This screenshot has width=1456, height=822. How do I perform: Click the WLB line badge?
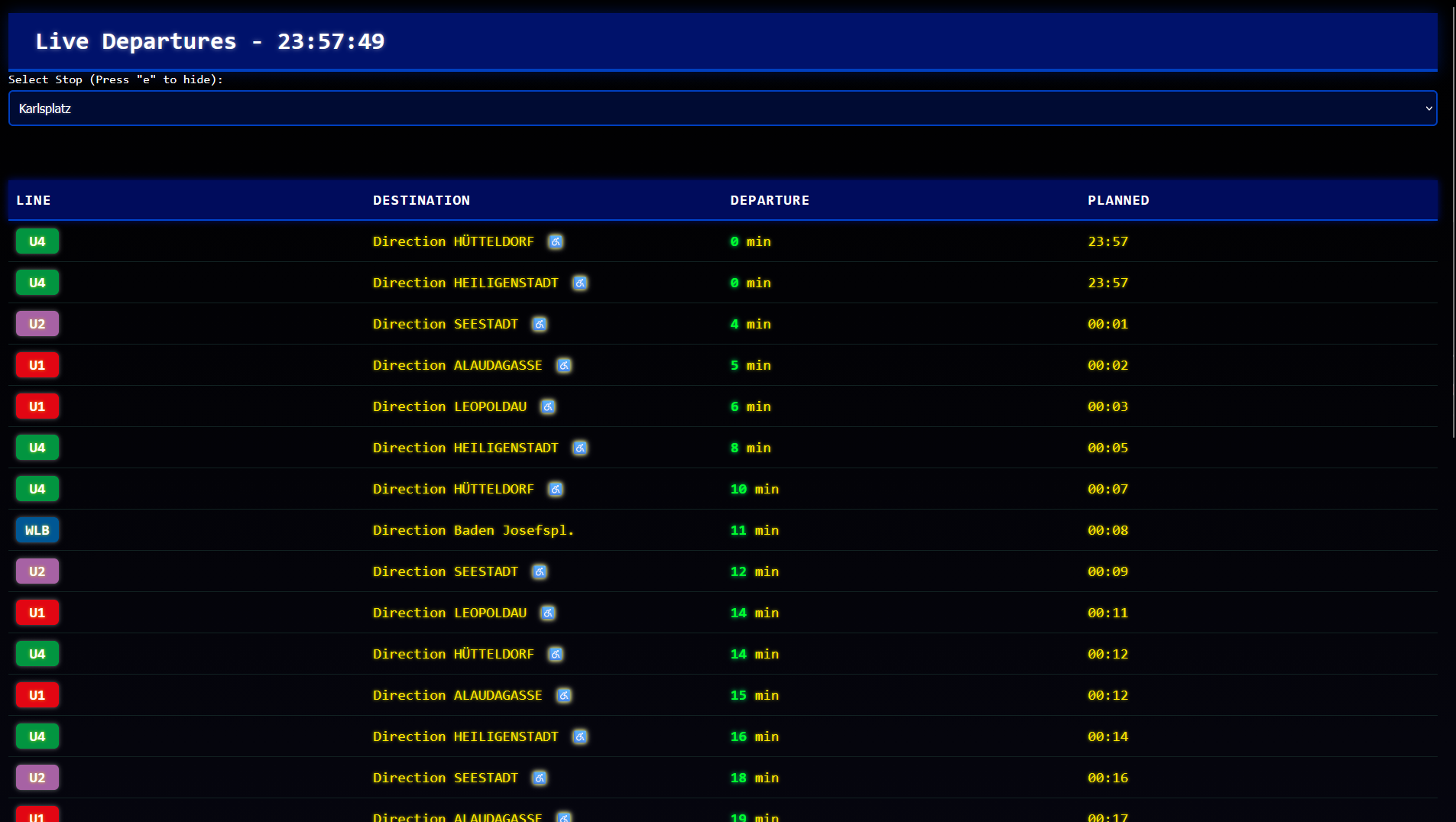[37, 530]
